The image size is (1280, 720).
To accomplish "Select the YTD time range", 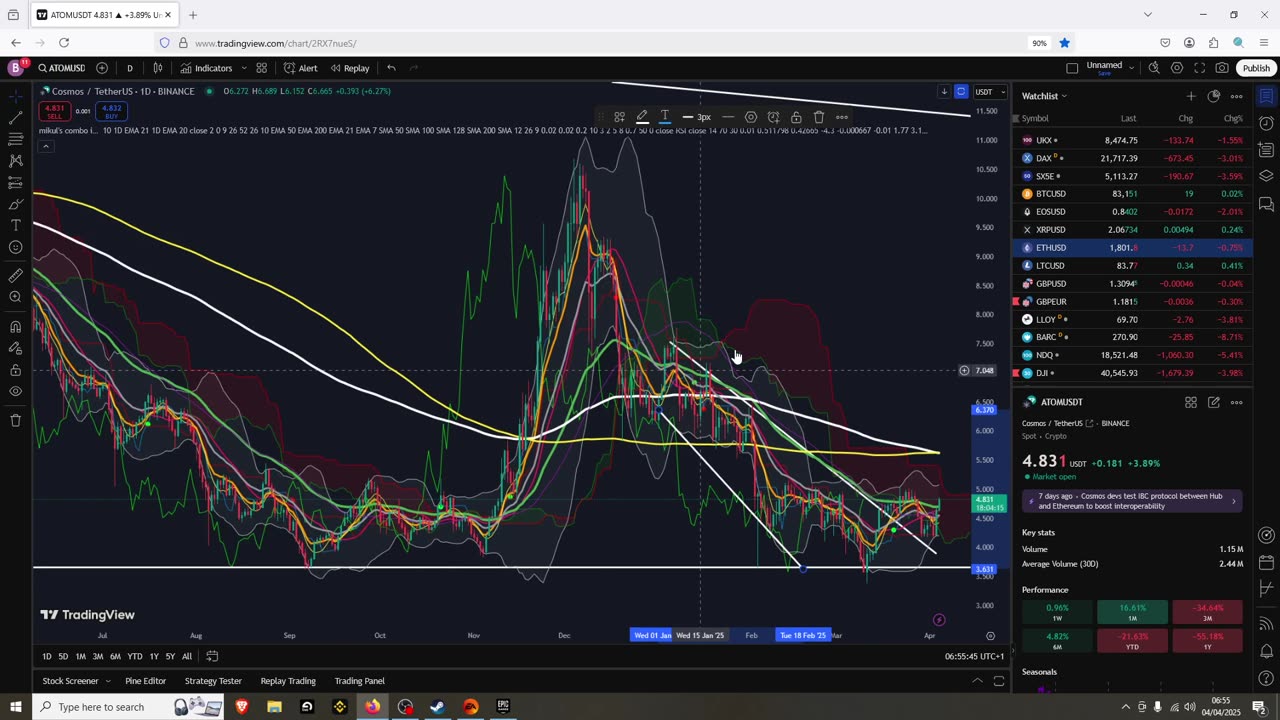I will click(x=134, y=656).
